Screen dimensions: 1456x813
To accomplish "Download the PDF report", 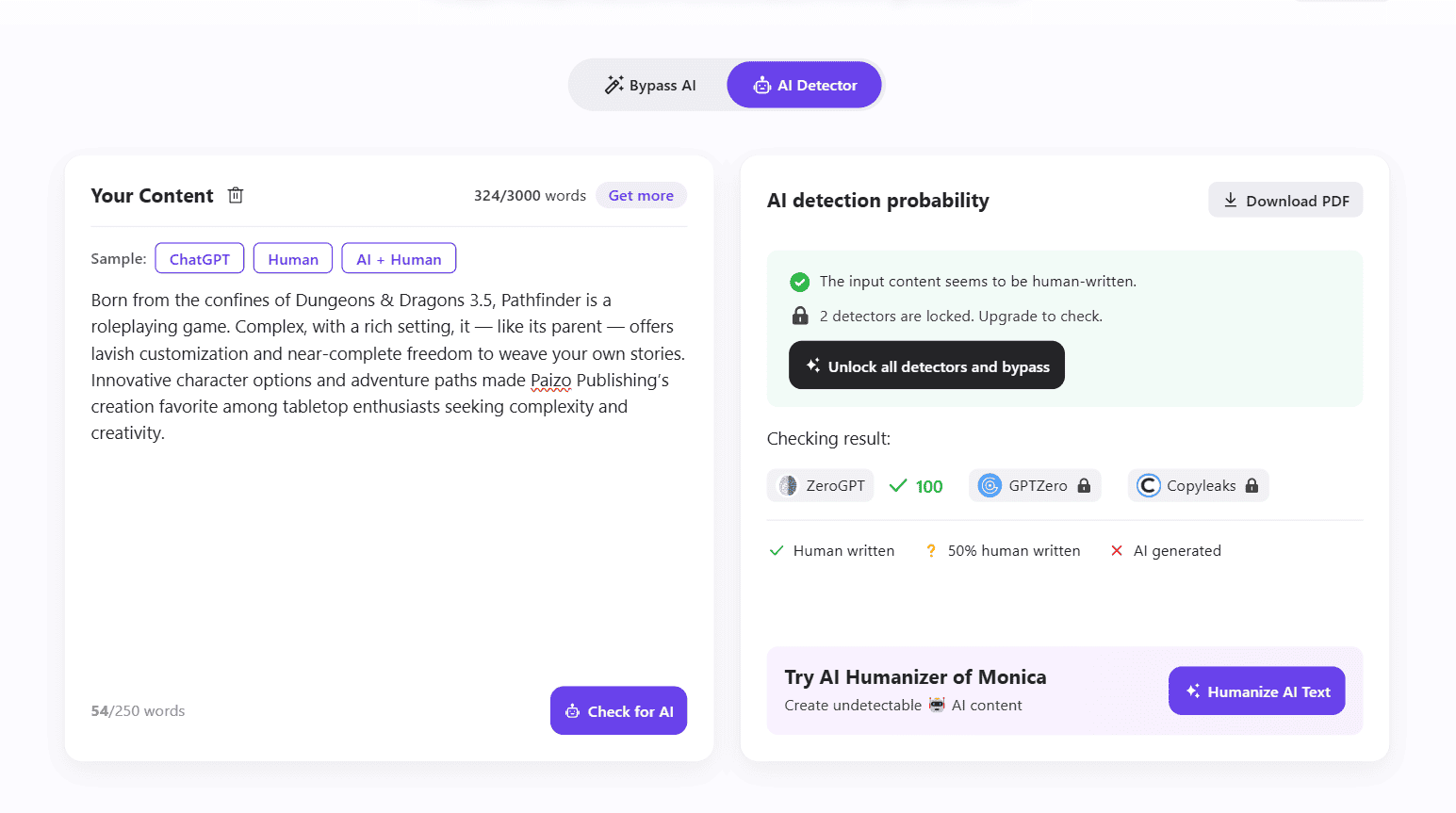I will coord(1285,201).
